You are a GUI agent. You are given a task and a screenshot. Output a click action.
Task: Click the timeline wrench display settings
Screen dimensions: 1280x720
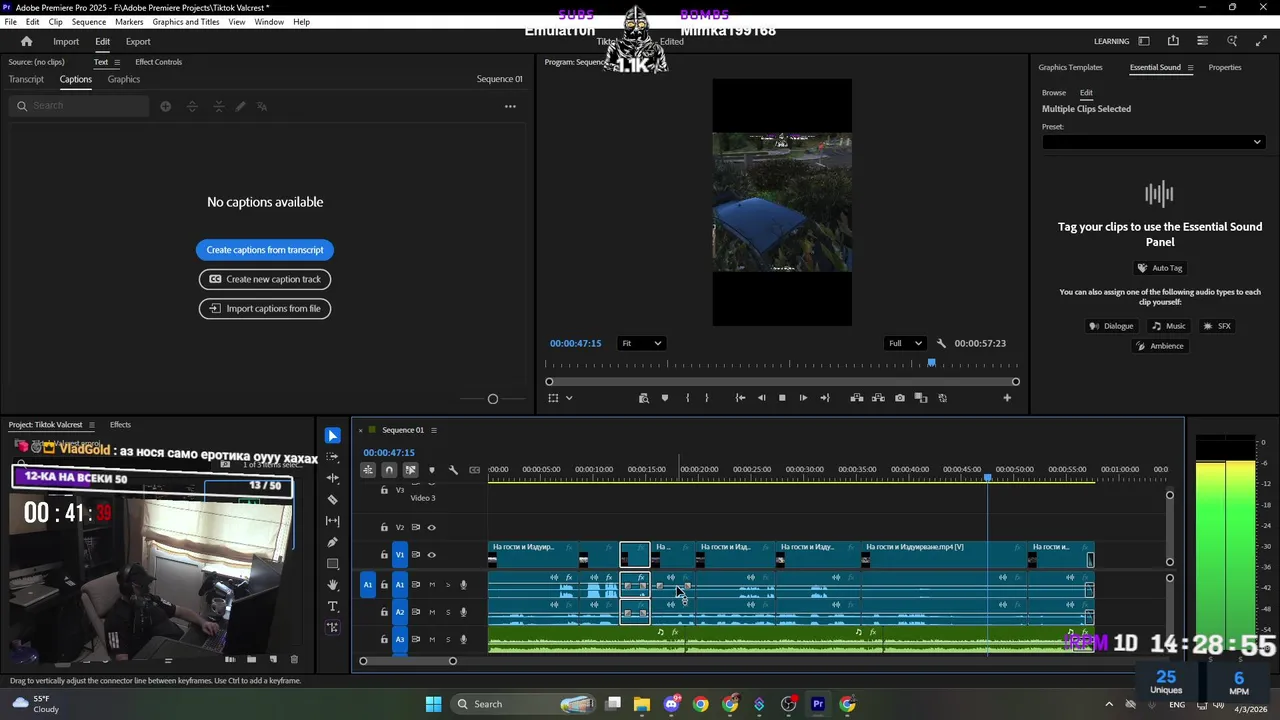(453, 470)
